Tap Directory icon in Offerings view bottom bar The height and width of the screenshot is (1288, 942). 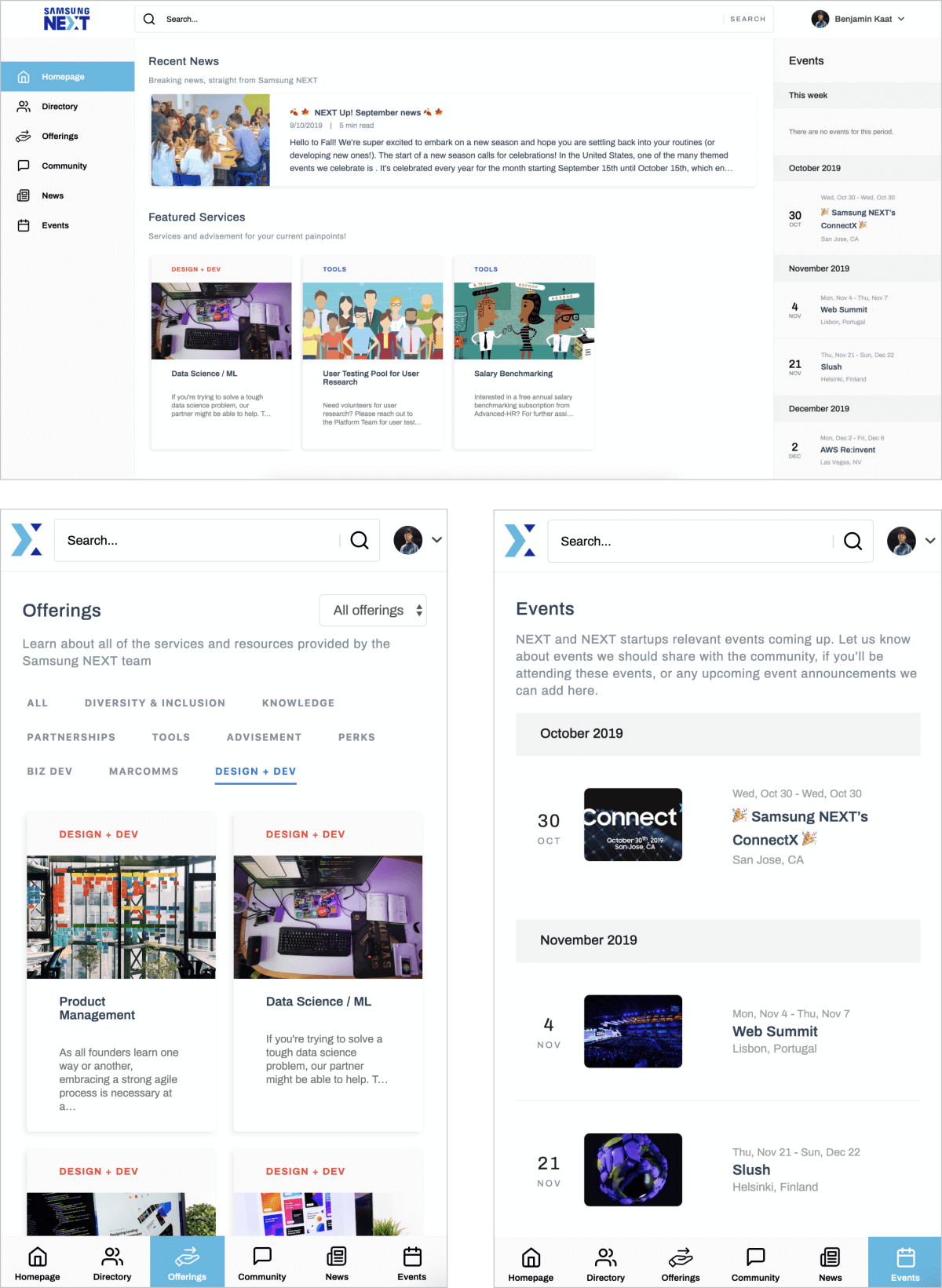click(112, 1257)
